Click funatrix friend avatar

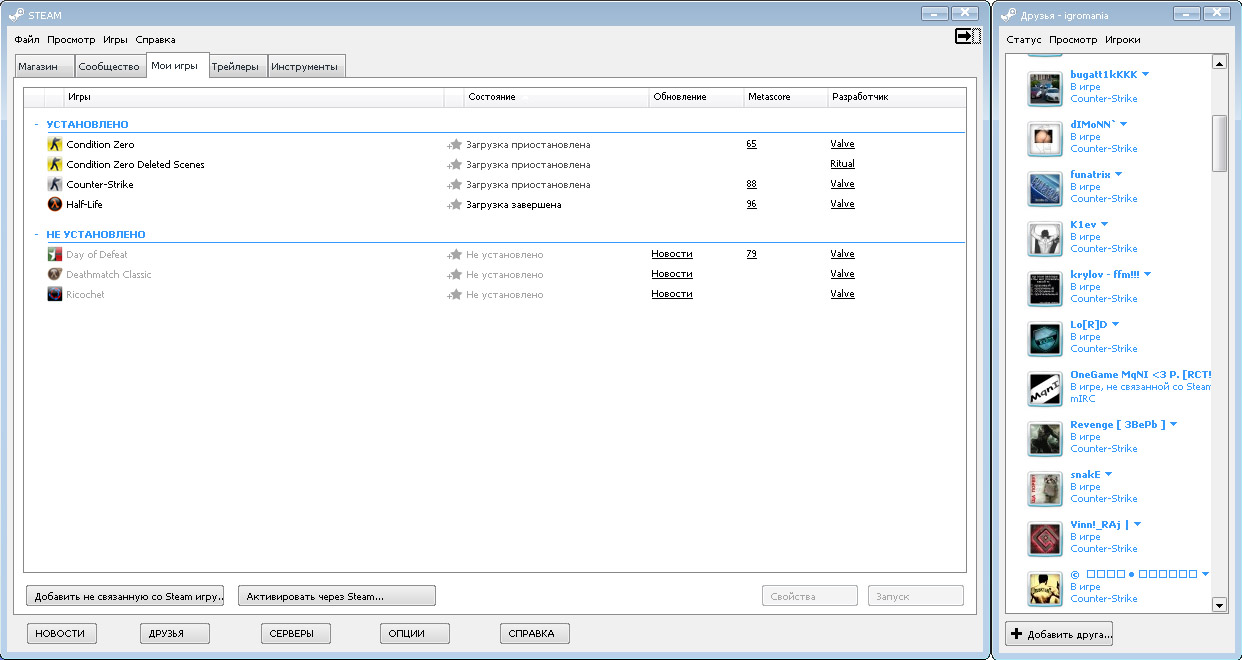point(1044,190)
